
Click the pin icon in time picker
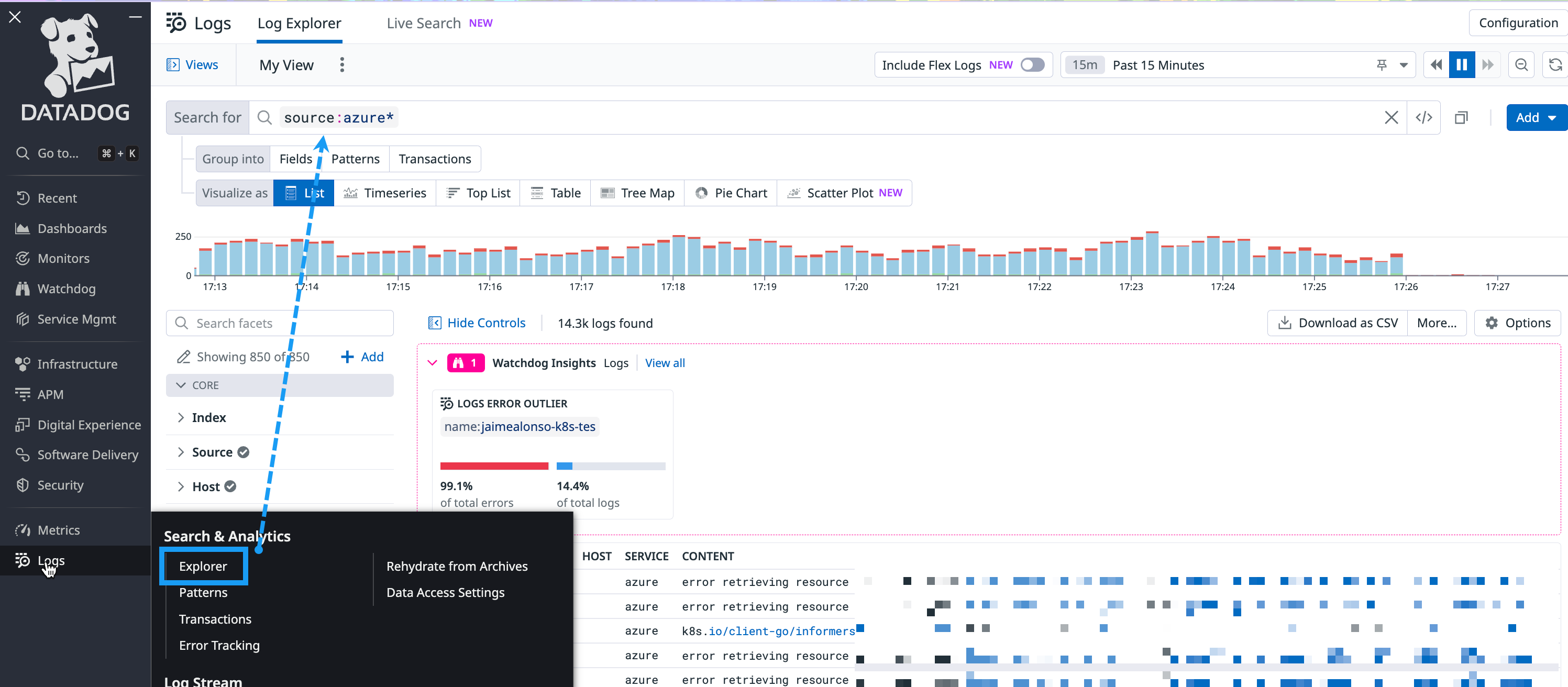(1382, 64)
